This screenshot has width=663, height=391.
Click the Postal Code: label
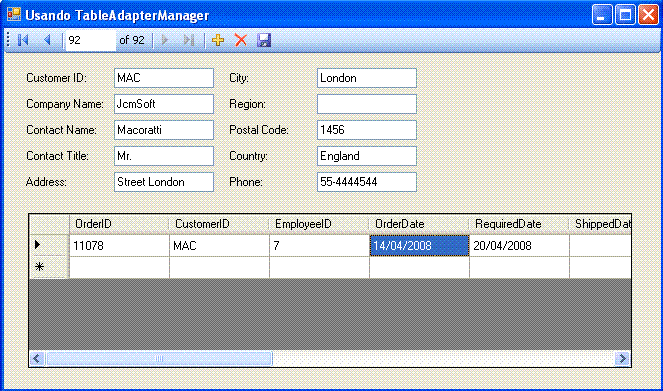point(259,130)
